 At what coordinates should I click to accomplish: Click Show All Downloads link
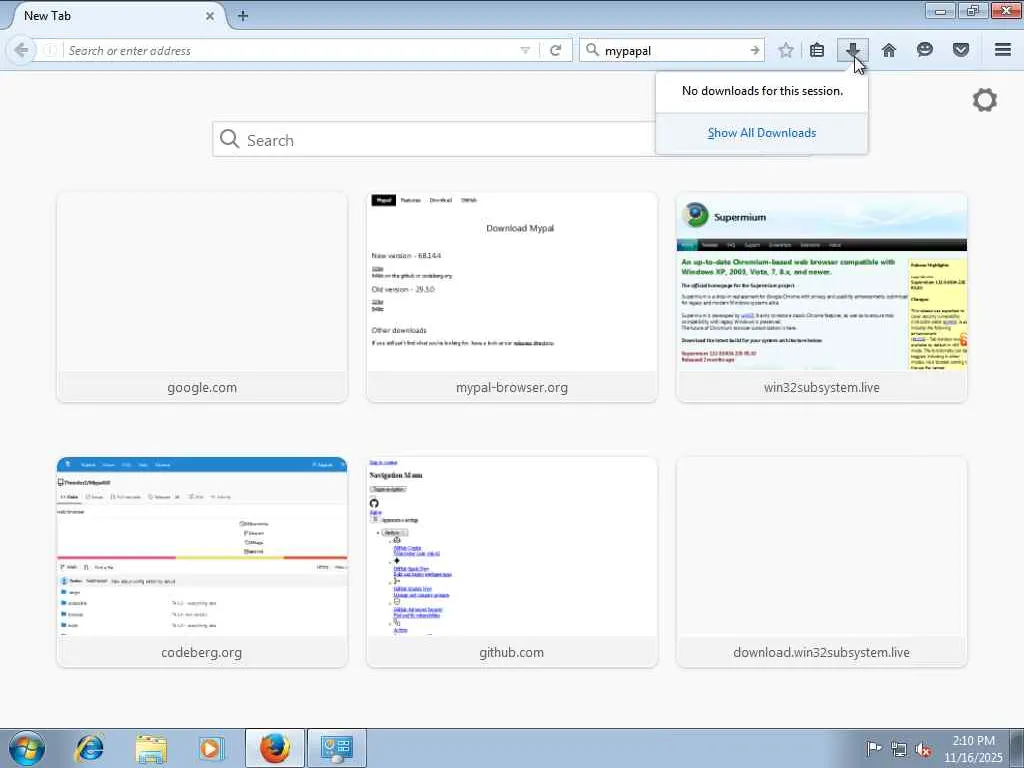(x=761, y=133)
